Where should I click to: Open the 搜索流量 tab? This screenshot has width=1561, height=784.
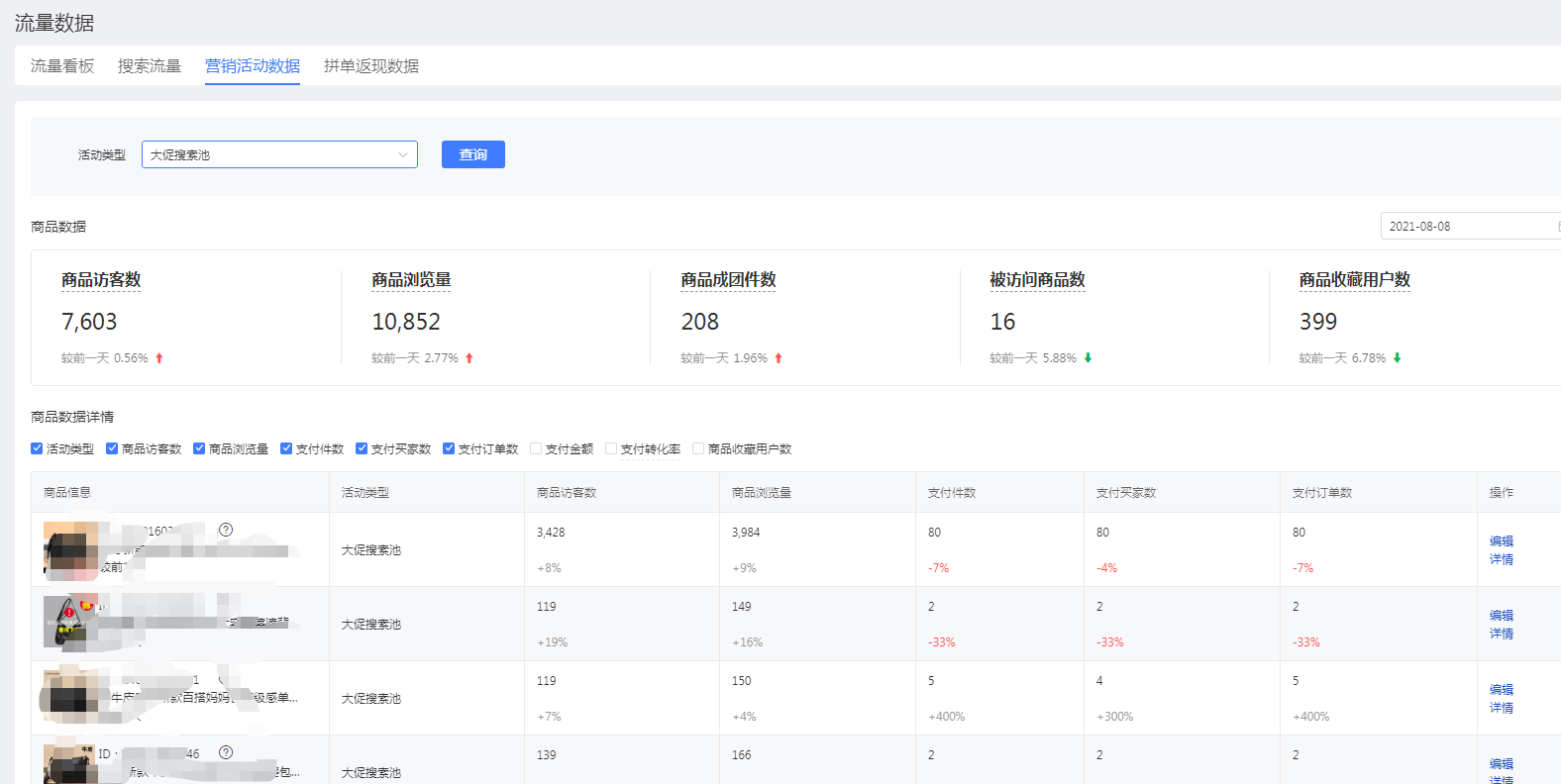150,66
